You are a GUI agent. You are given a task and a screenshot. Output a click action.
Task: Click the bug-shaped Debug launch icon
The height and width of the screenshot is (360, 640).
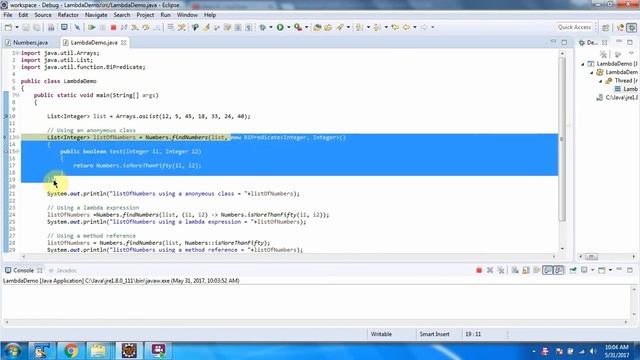click(x=262, y=27)
